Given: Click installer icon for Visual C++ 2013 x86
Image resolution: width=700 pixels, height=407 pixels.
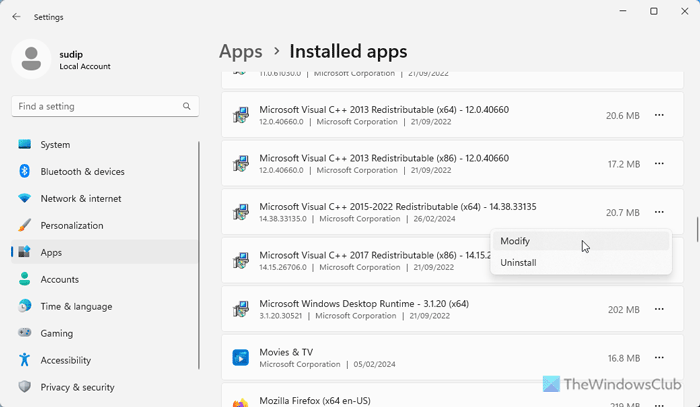Looking at the screenshot, I should click(x=241, y=164).
